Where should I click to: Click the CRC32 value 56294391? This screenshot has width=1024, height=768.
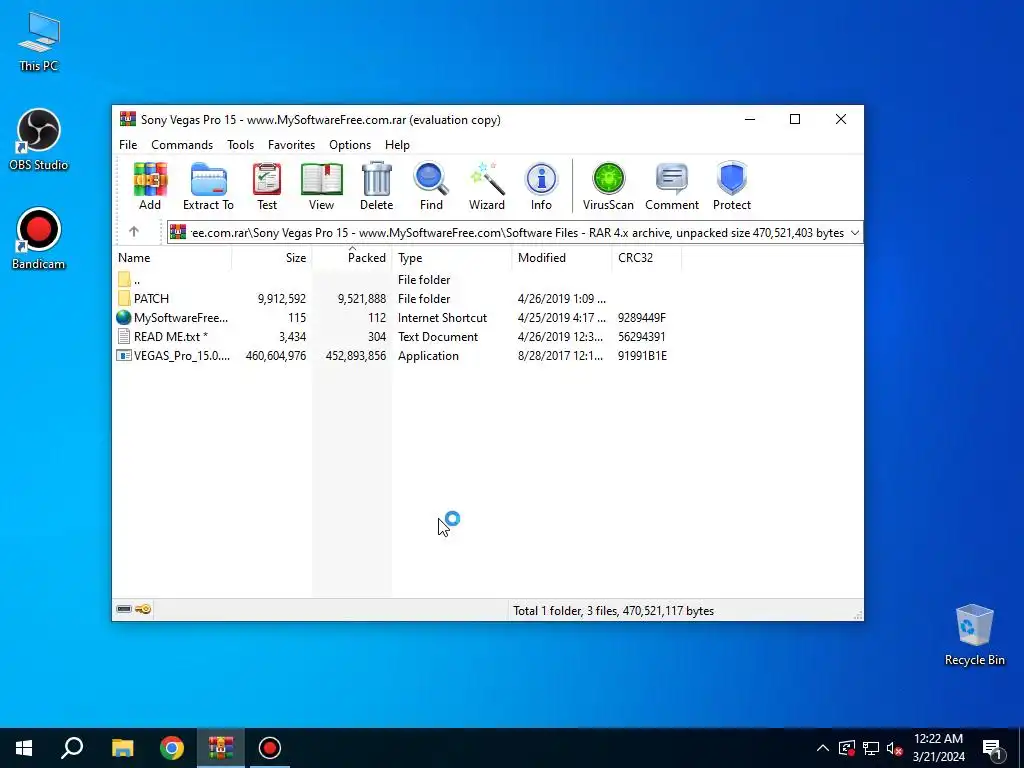(641, 337)
